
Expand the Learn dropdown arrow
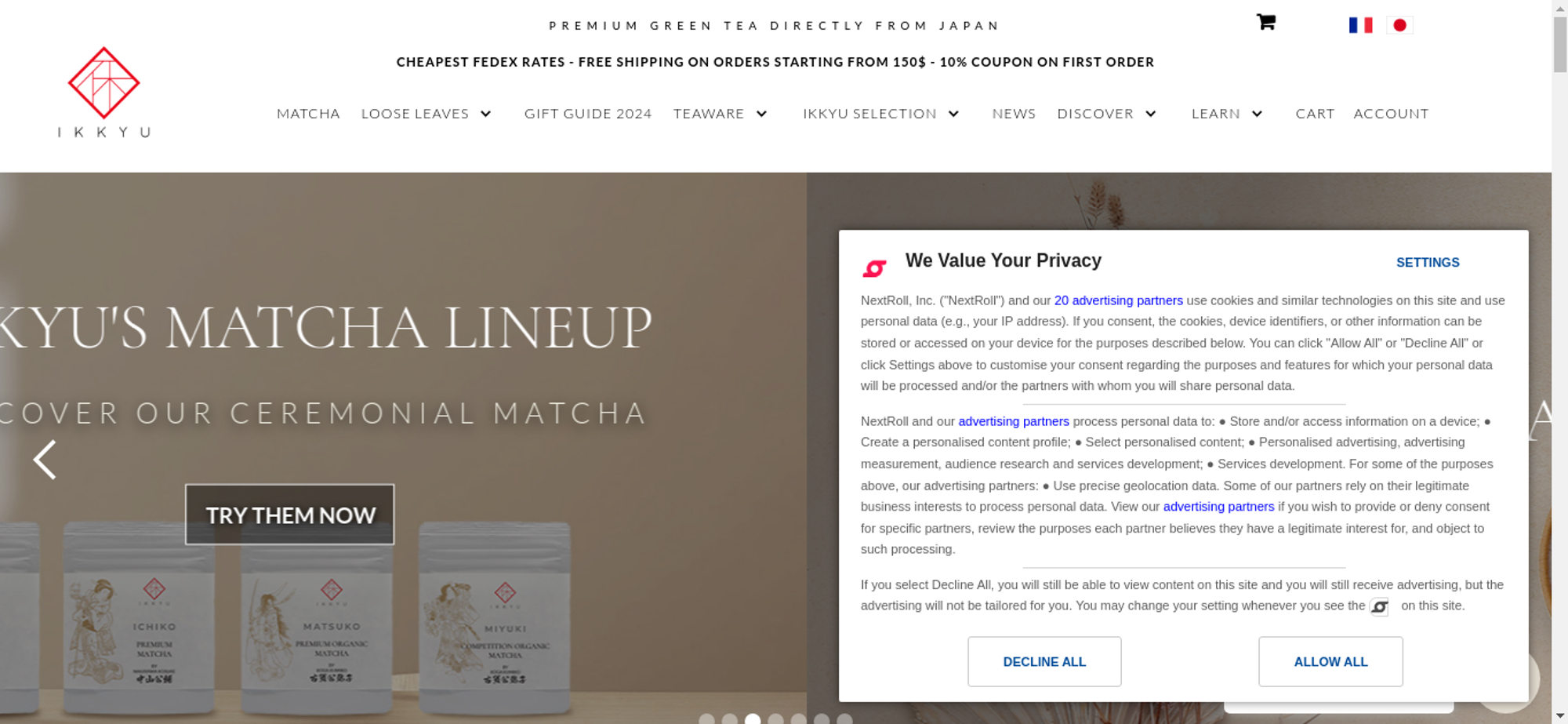(x=1257, y=114)
